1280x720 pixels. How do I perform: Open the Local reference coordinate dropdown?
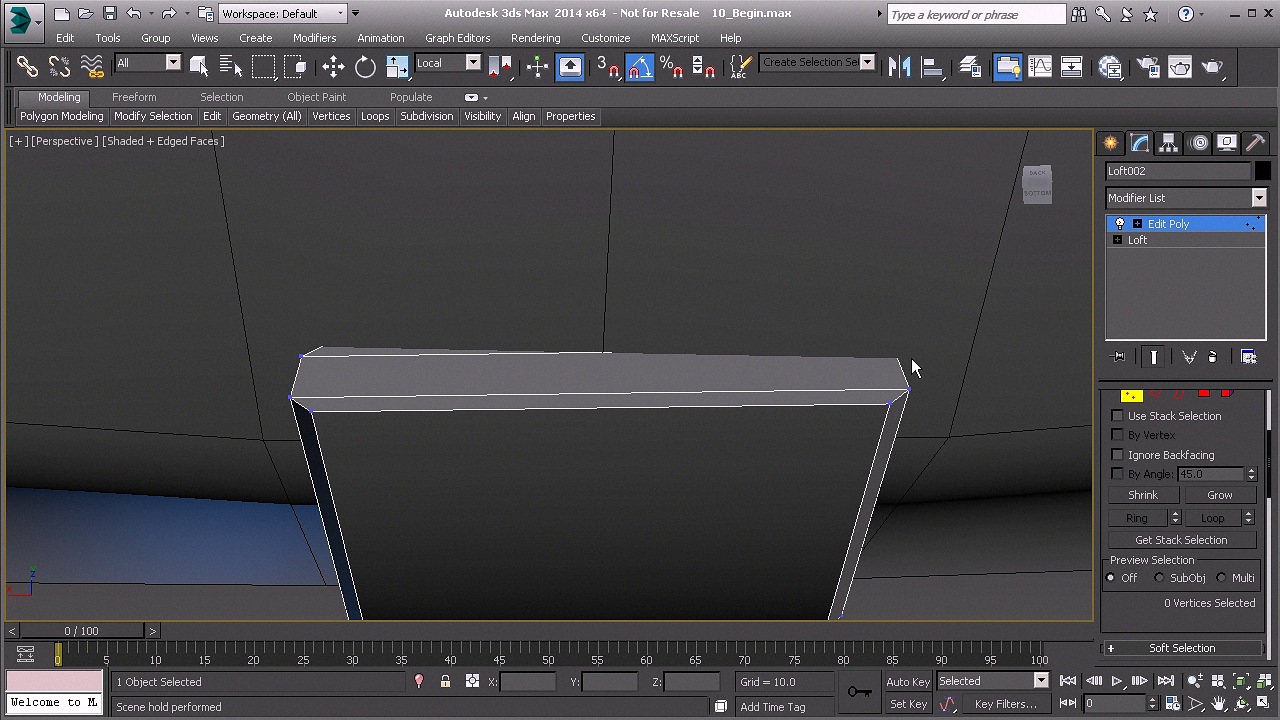click(447, 63)
